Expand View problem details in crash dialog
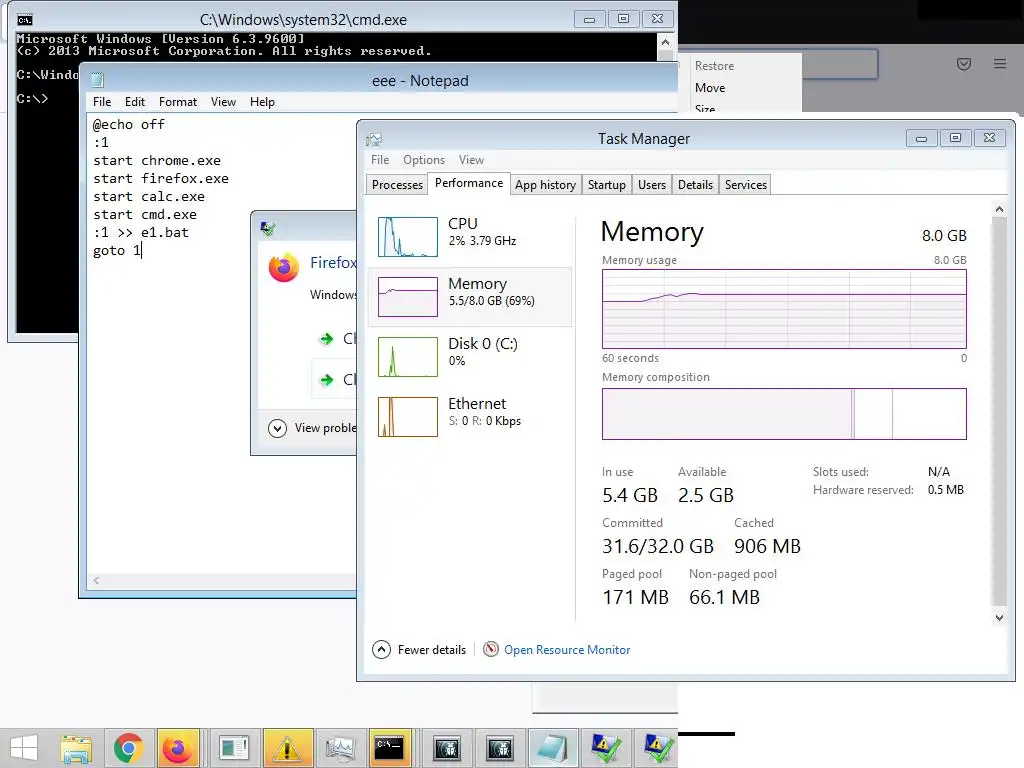This screenshot has width=1024, height=768. [278, 428]
